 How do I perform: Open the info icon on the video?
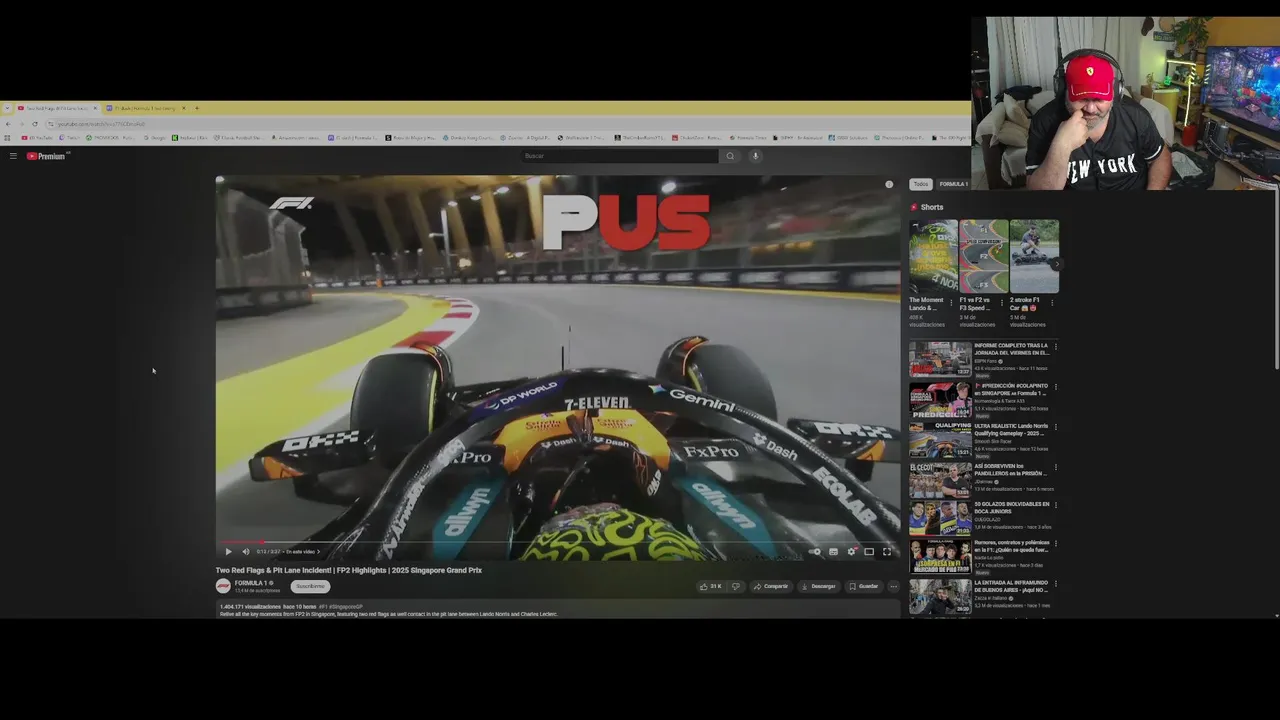[x=889, y=184]
